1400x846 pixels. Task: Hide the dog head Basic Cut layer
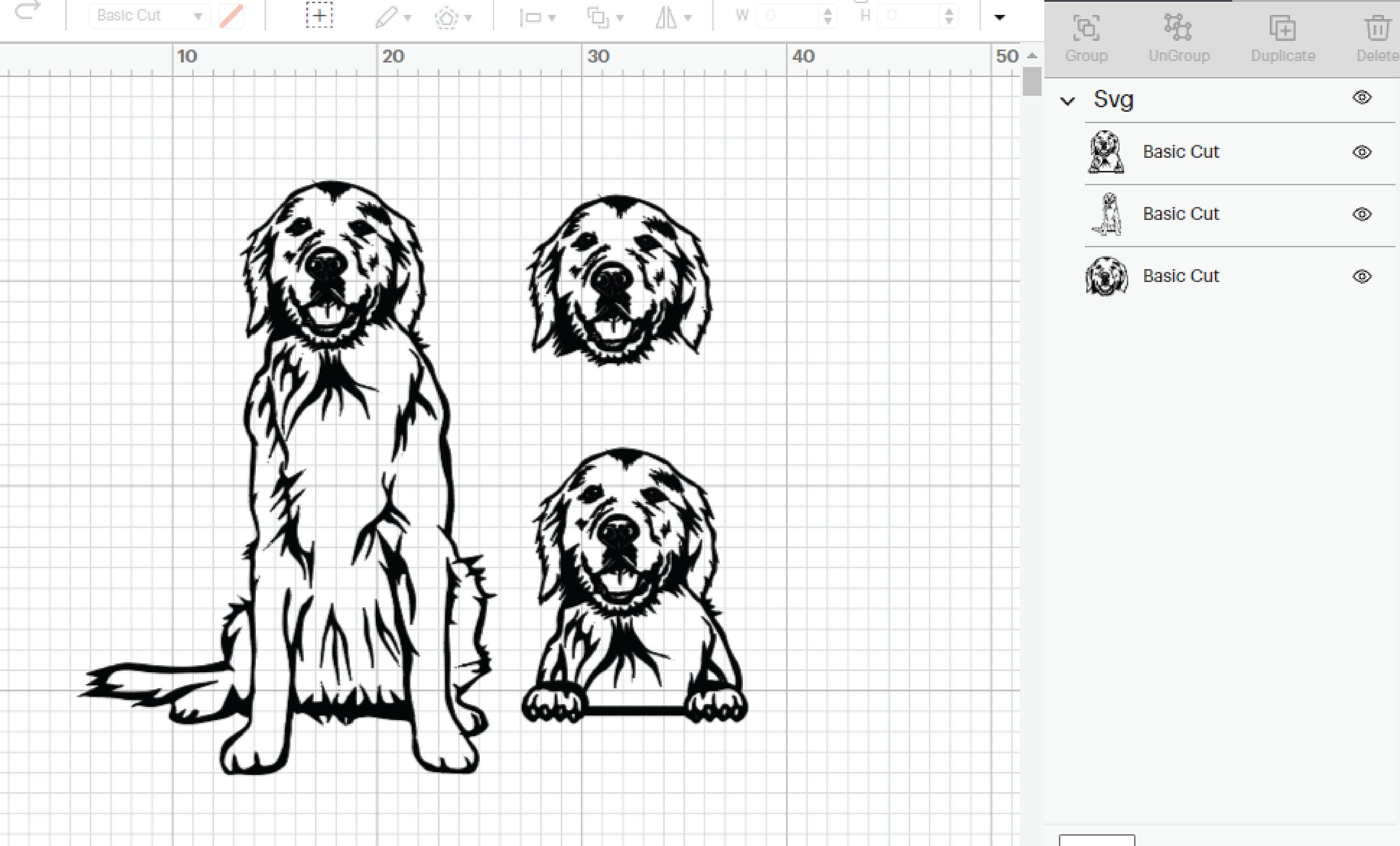[1362, 276]
